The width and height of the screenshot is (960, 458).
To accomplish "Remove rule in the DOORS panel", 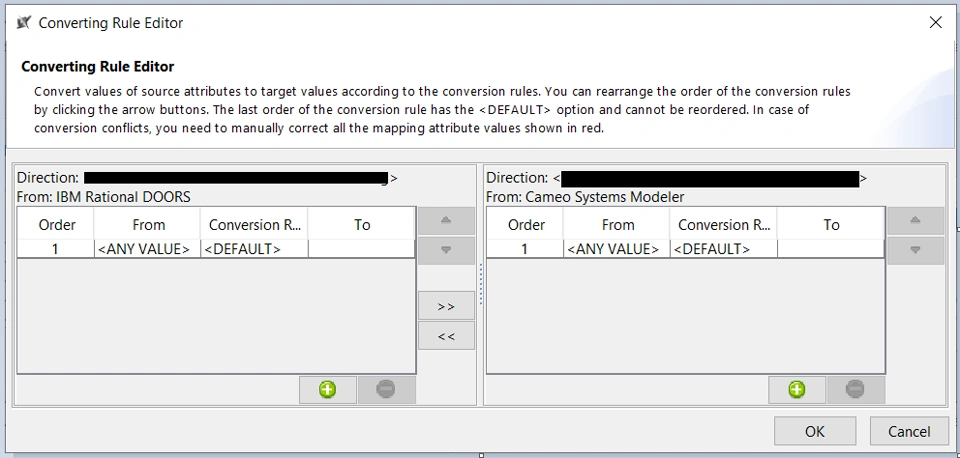I will tap(386, 390).
